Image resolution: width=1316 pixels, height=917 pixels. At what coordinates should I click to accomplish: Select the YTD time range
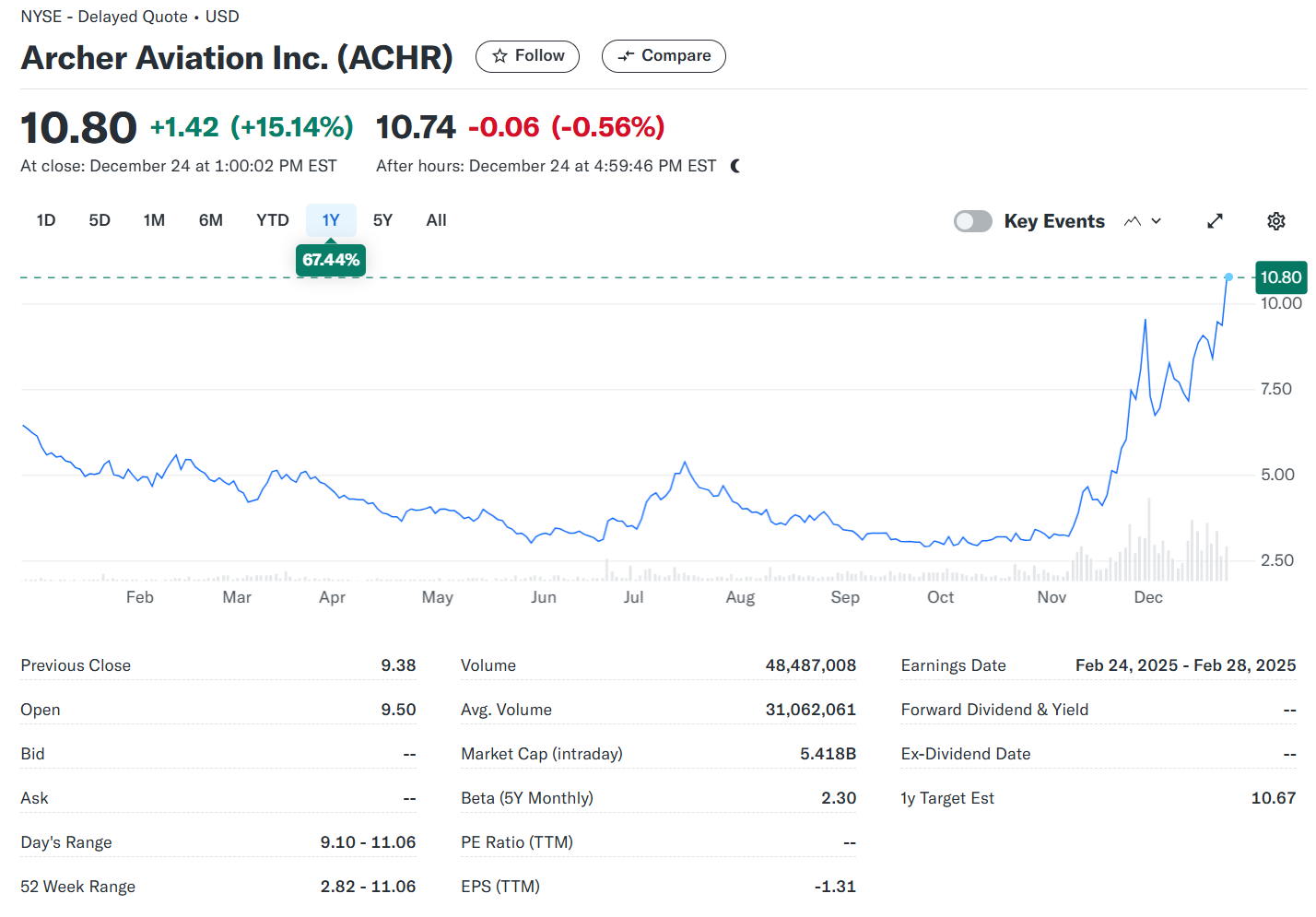tap(273, 220)
